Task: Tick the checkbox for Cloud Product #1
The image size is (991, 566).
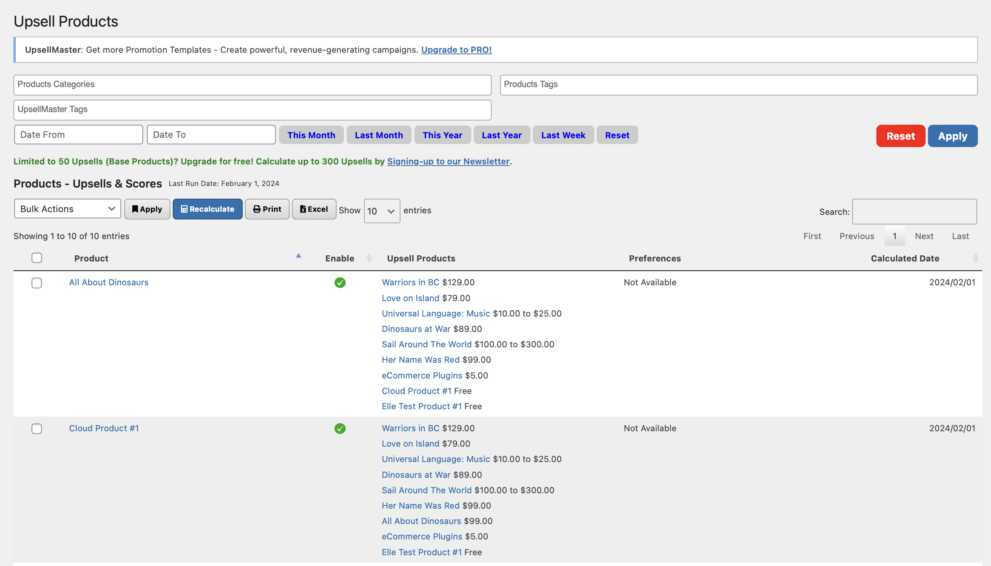Action: (37, 429)
